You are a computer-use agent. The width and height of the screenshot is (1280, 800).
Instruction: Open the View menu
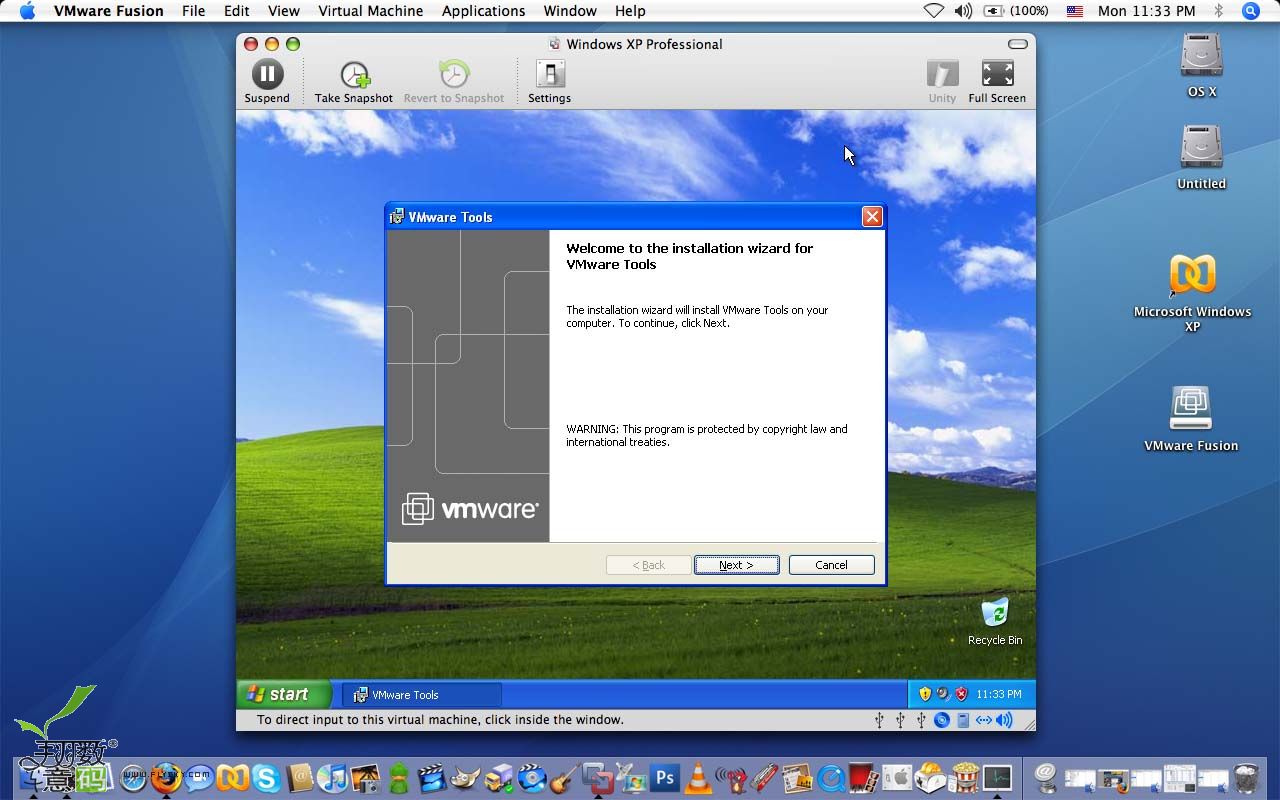[284, 11]
